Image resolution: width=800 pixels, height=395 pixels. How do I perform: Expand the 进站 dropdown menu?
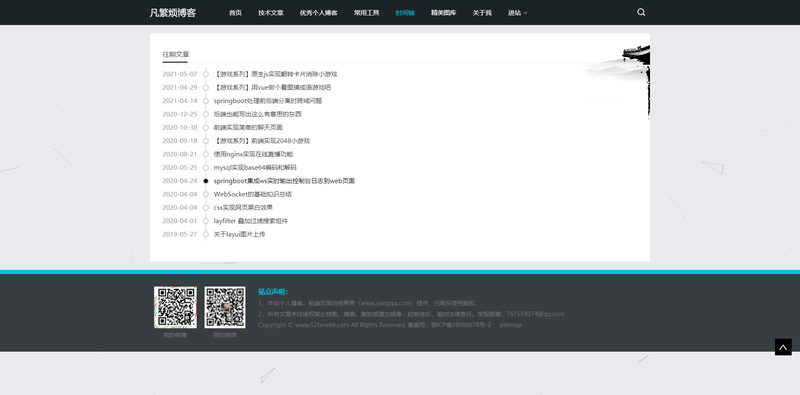(517, 13)
